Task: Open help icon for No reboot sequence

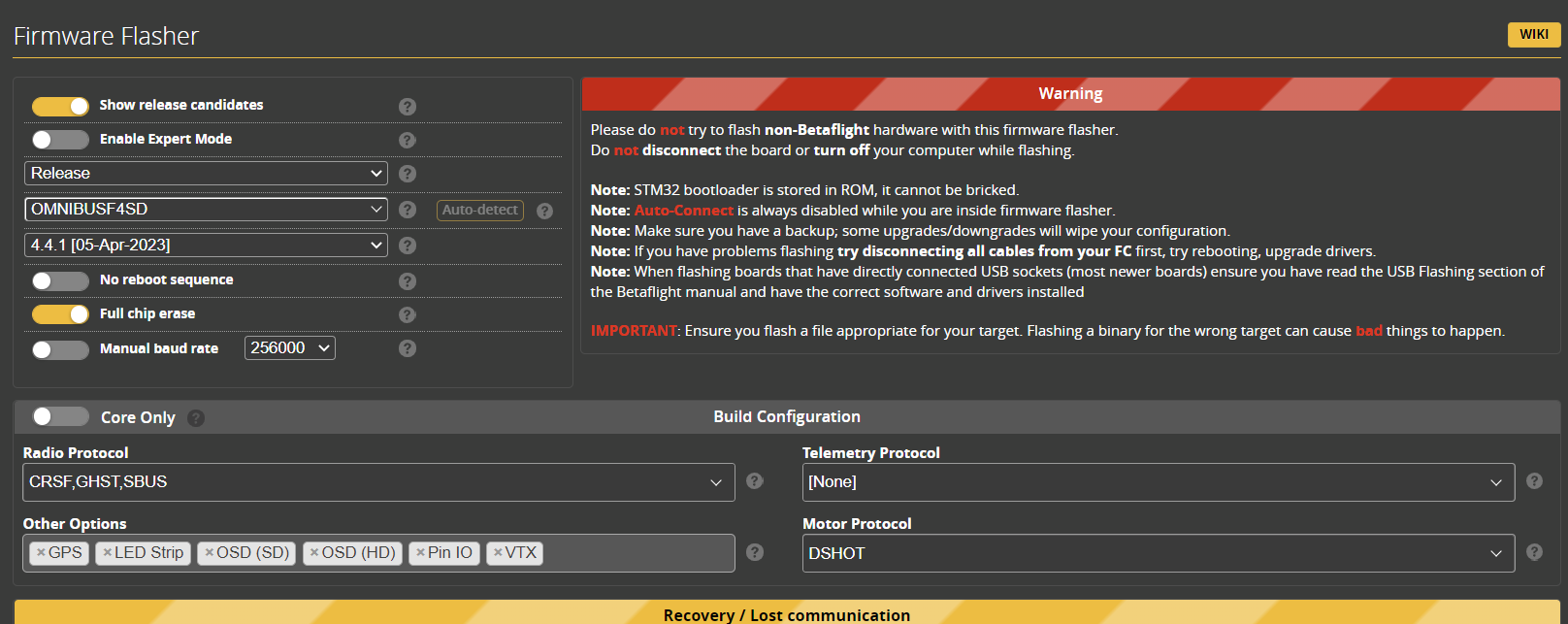Action: 408,280
